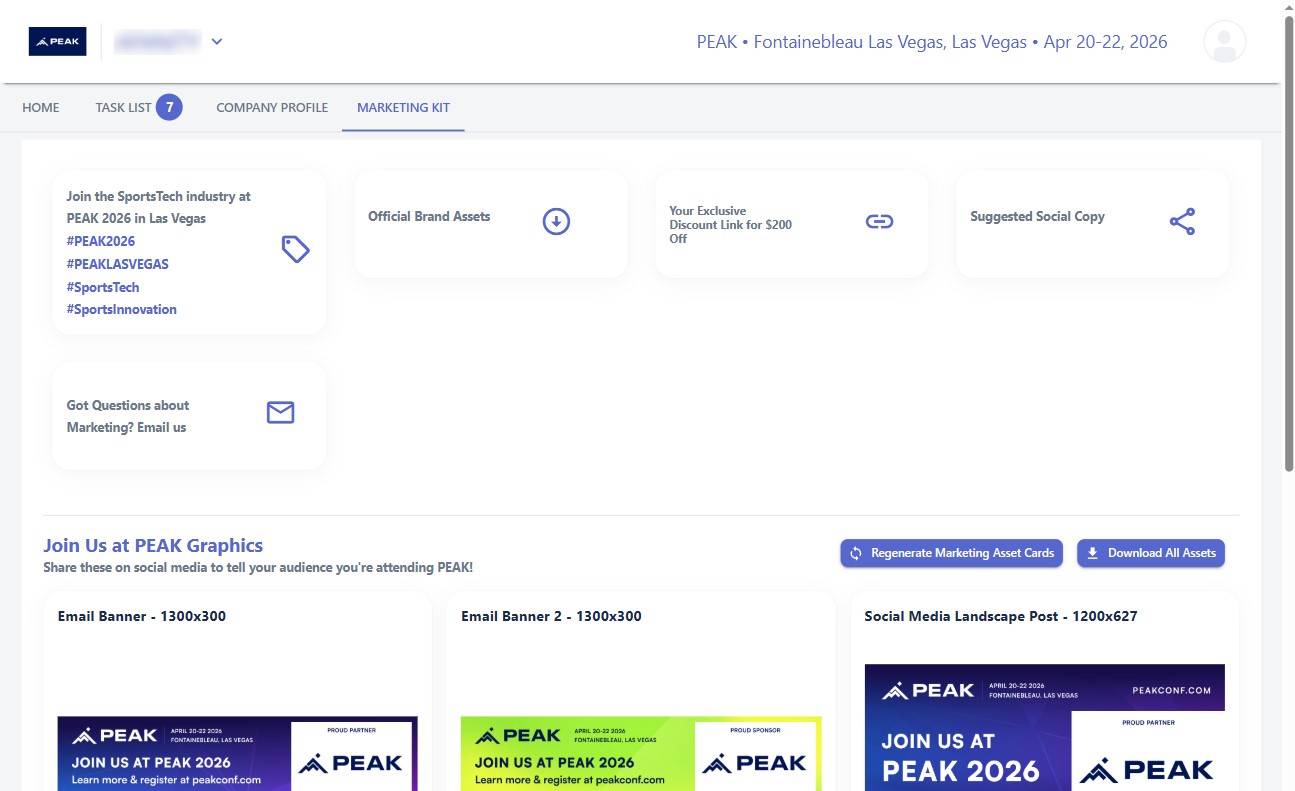Click the Download All Assets button
The image size is (1295, 791).
point(1150,553)
